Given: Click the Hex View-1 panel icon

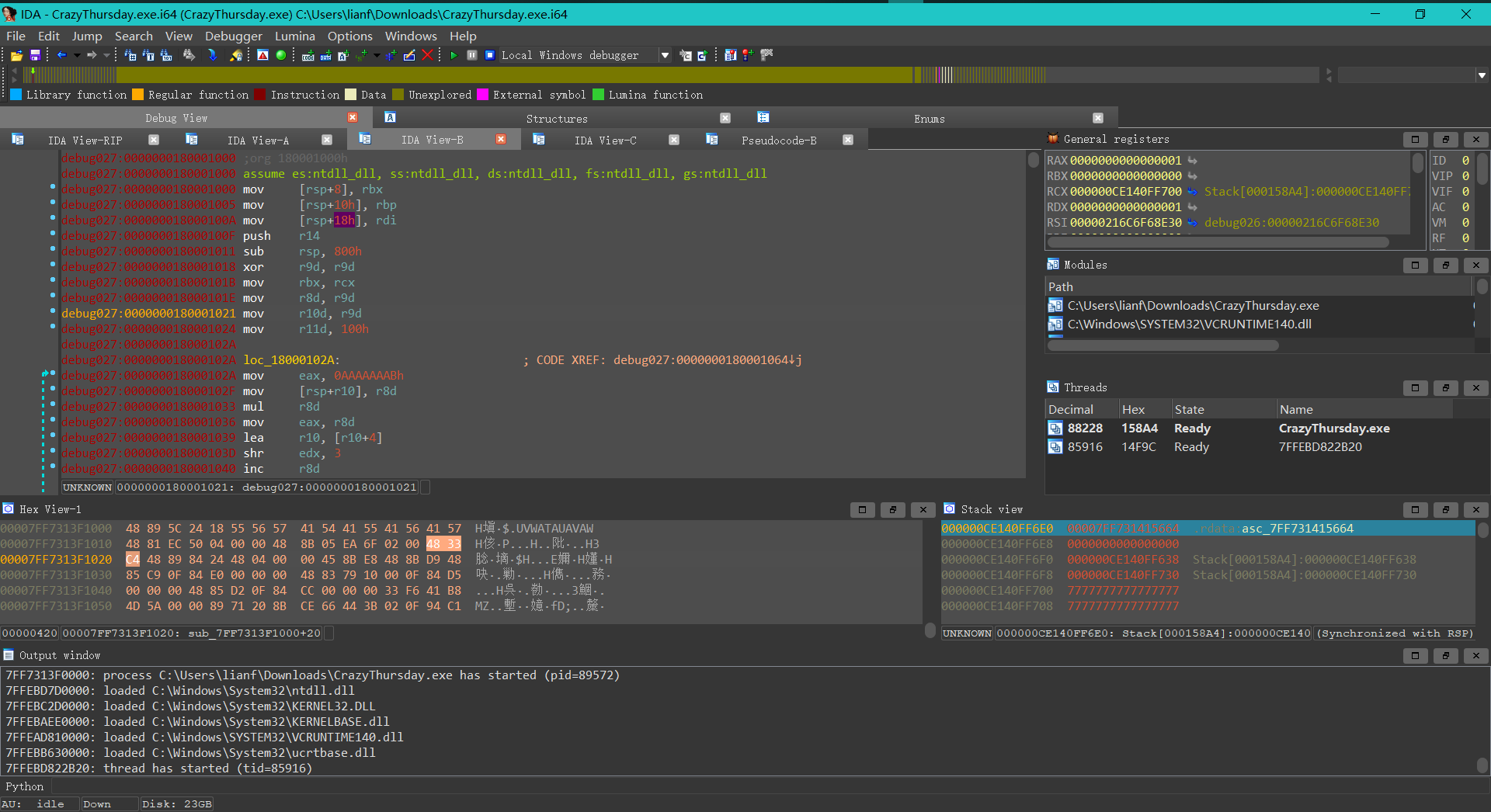Looking at the screenshot, I should pos(9,509).
